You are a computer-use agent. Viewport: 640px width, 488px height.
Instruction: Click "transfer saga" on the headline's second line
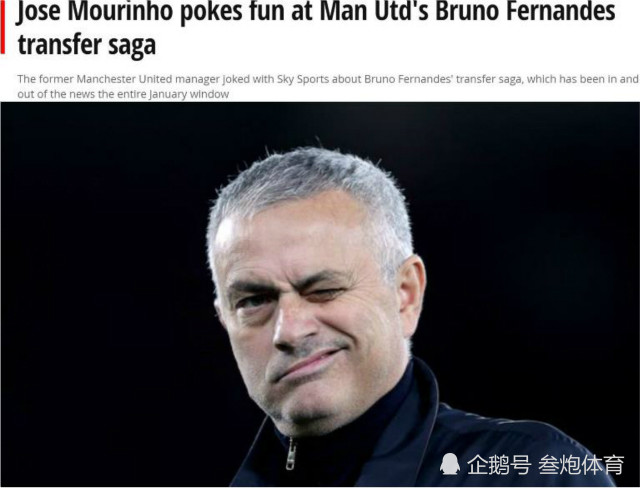click(87, 45)
